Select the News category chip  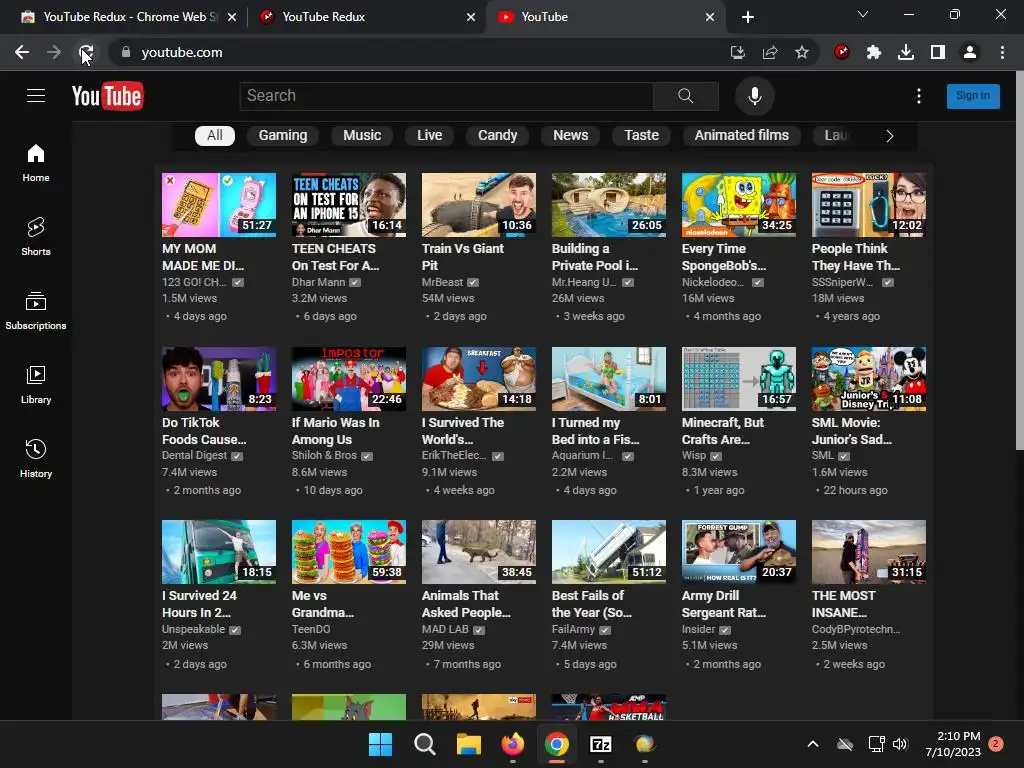(x=570, y=135)
